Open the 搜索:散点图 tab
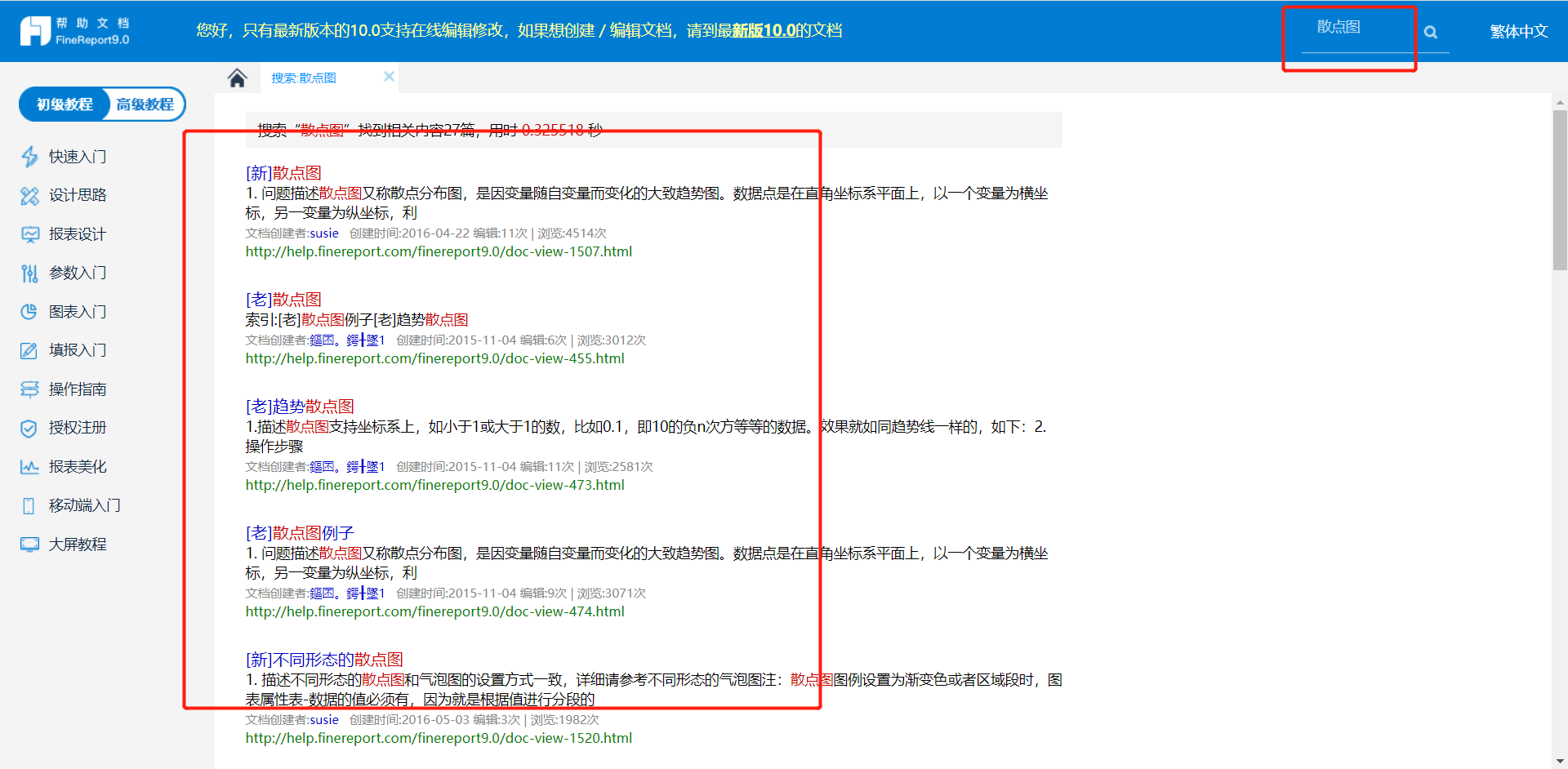 (x=304, y=78)
